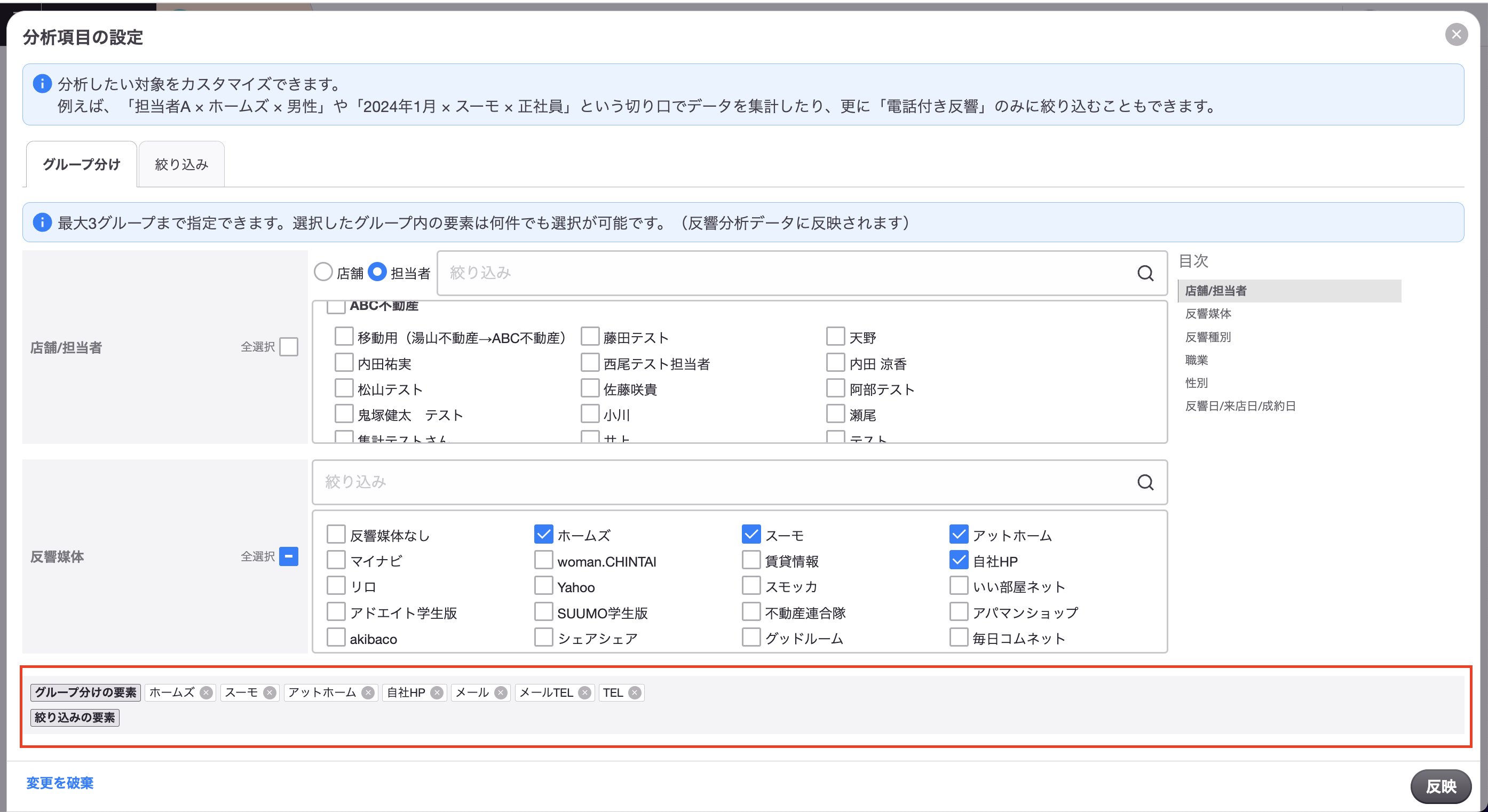1488x812 pixels.
Task: Remove メール tag from group elements
Action: pos(500,692)
